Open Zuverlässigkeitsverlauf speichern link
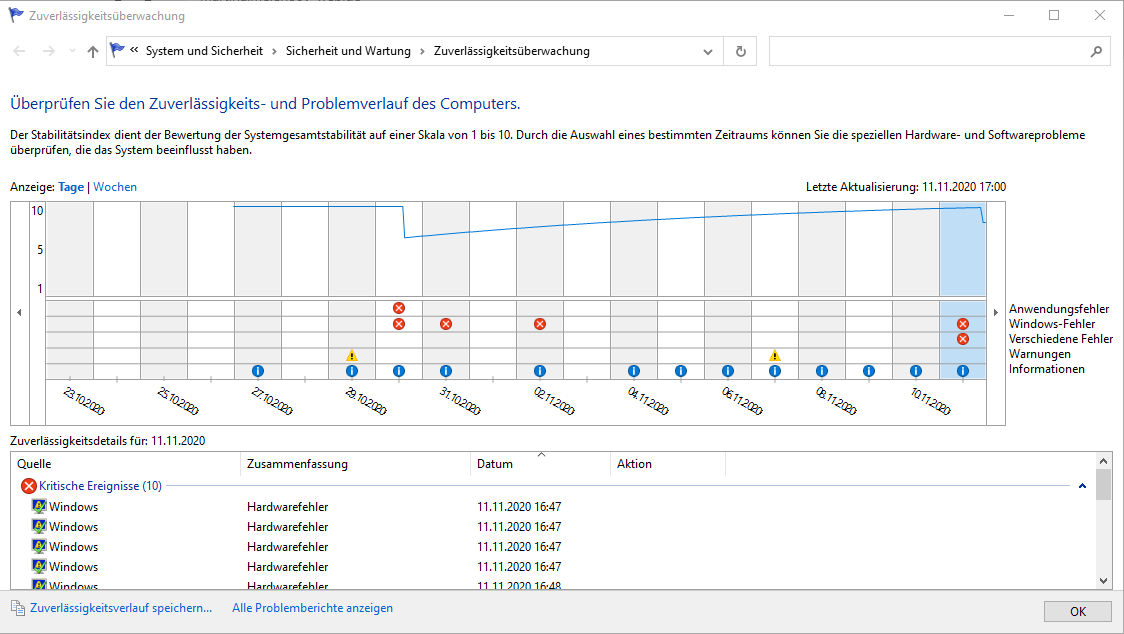 tap(121, 607)
